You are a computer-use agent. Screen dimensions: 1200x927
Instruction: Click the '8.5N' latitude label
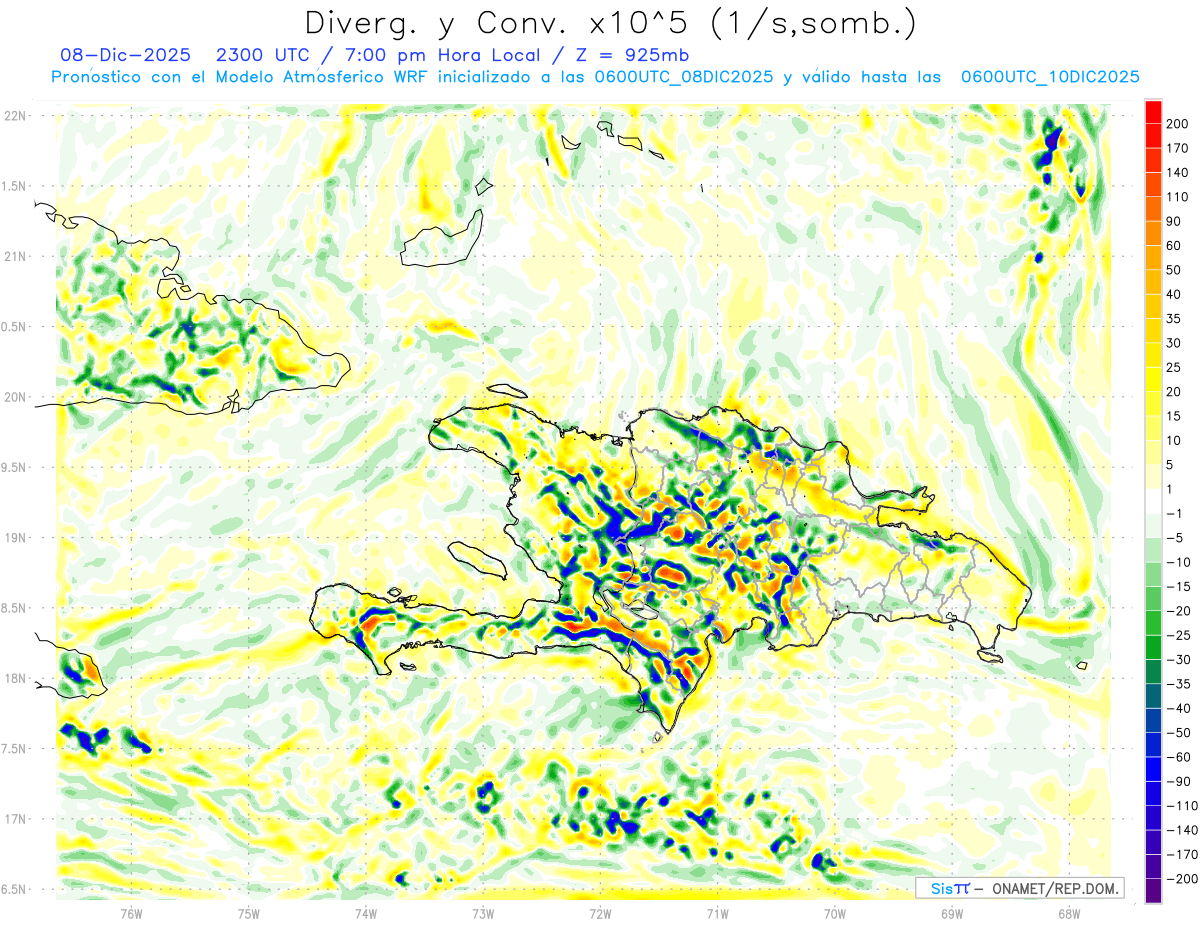coord(13,608)
